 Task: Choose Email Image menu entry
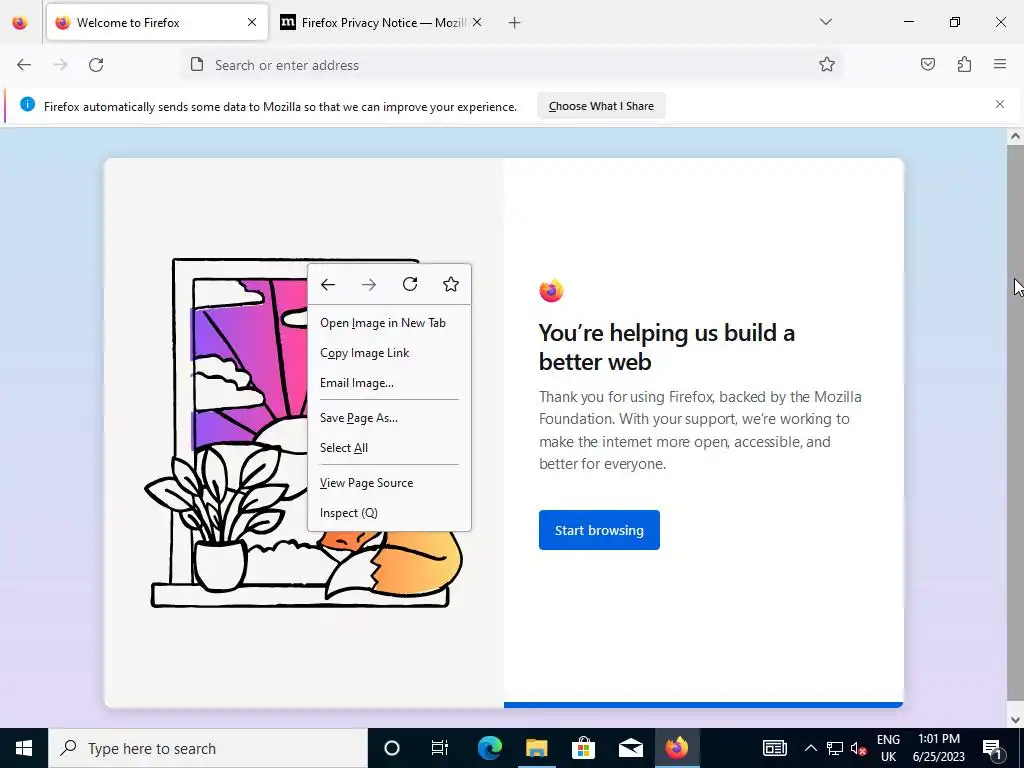click(389, 383)
